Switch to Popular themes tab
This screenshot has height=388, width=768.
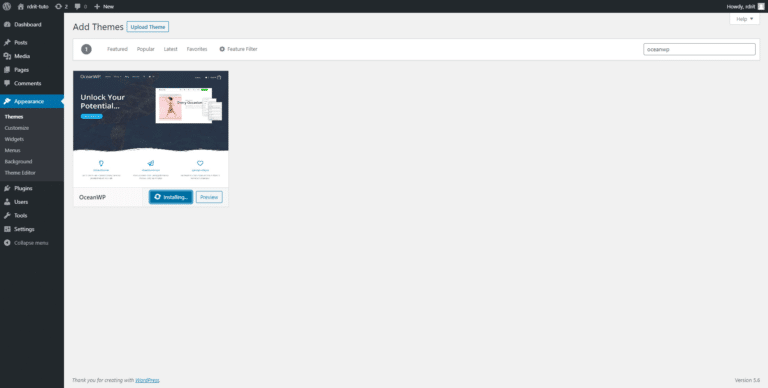pyautogui.click(x=145, y=49)
